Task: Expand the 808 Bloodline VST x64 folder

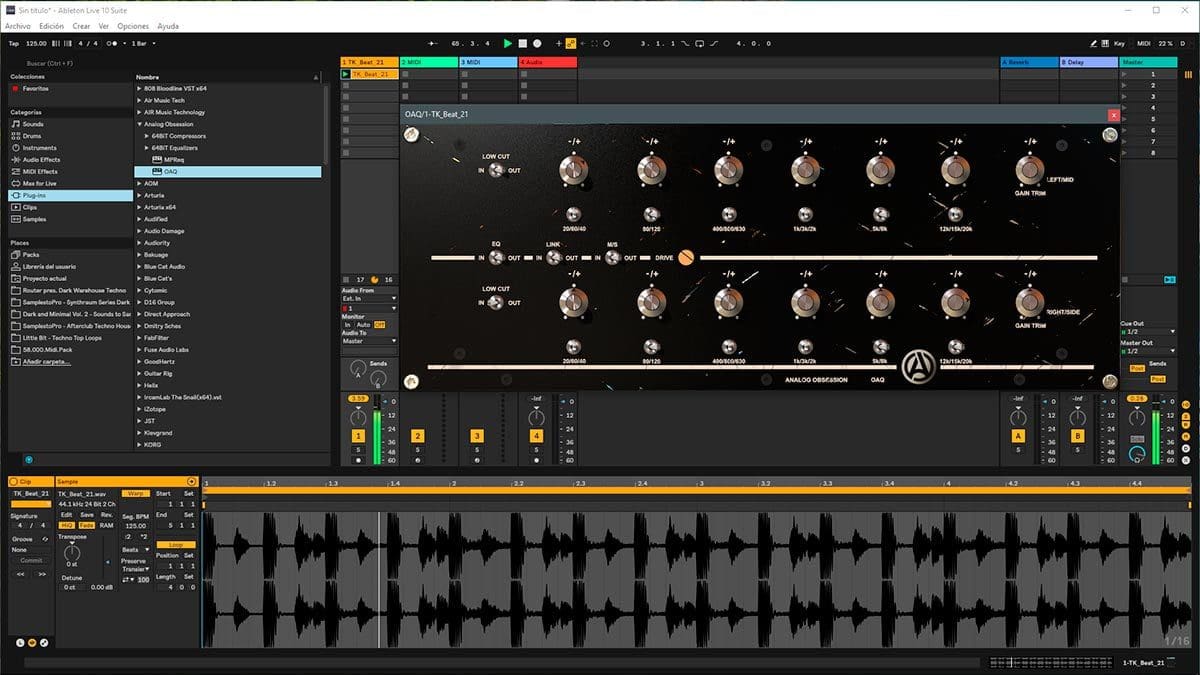Action: point(140,88)
